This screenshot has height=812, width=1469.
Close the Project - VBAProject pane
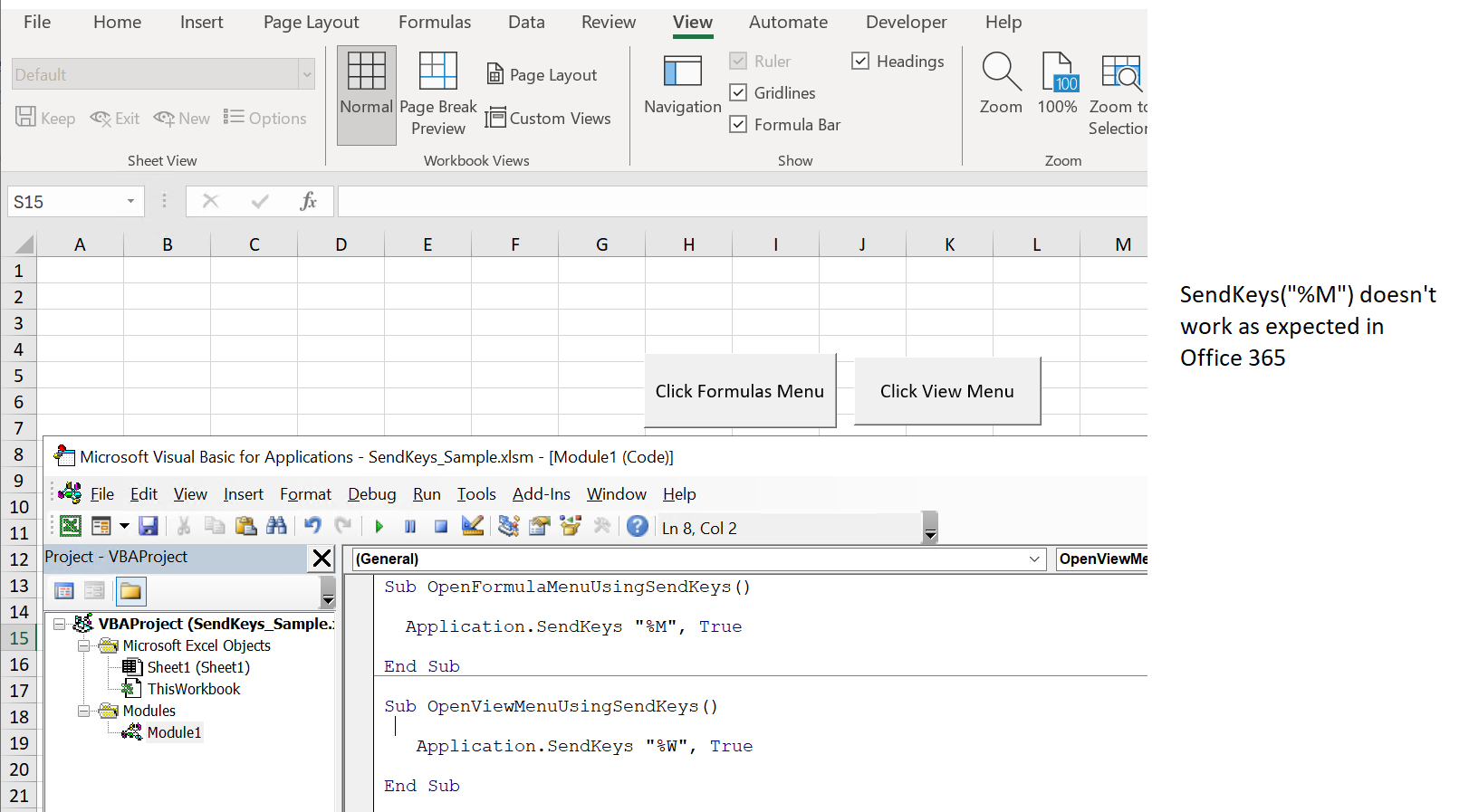[322, 559]
